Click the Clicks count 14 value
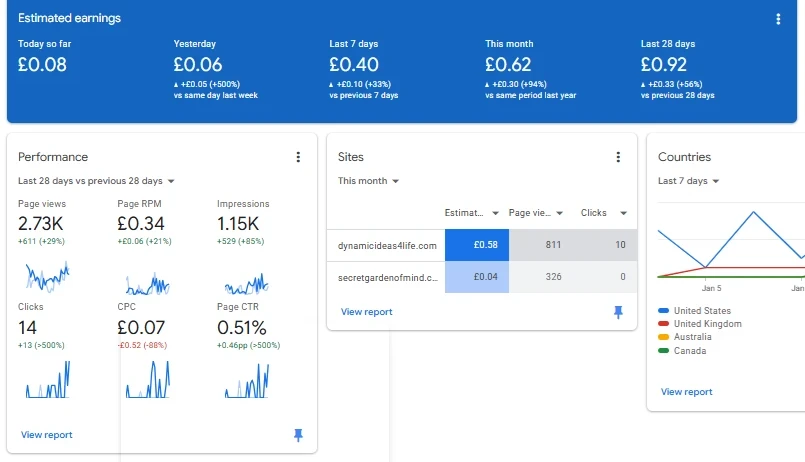 click(27, 328)
